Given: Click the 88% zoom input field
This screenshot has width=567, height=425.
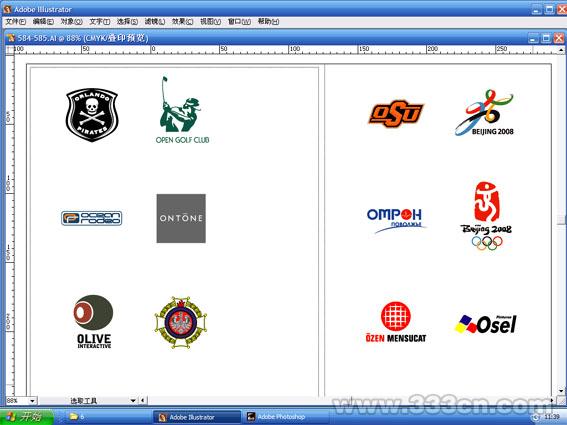Looking at the screenshot, I should click(17, 400).
